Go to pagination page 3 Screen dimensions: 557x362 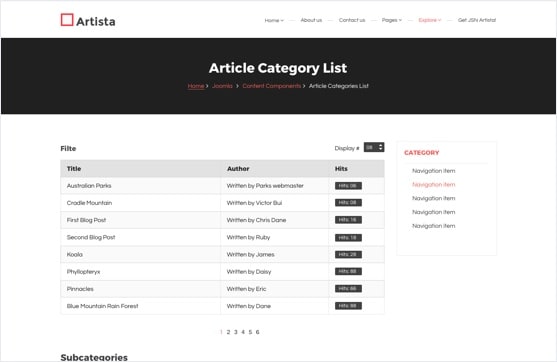click(236, 332)
